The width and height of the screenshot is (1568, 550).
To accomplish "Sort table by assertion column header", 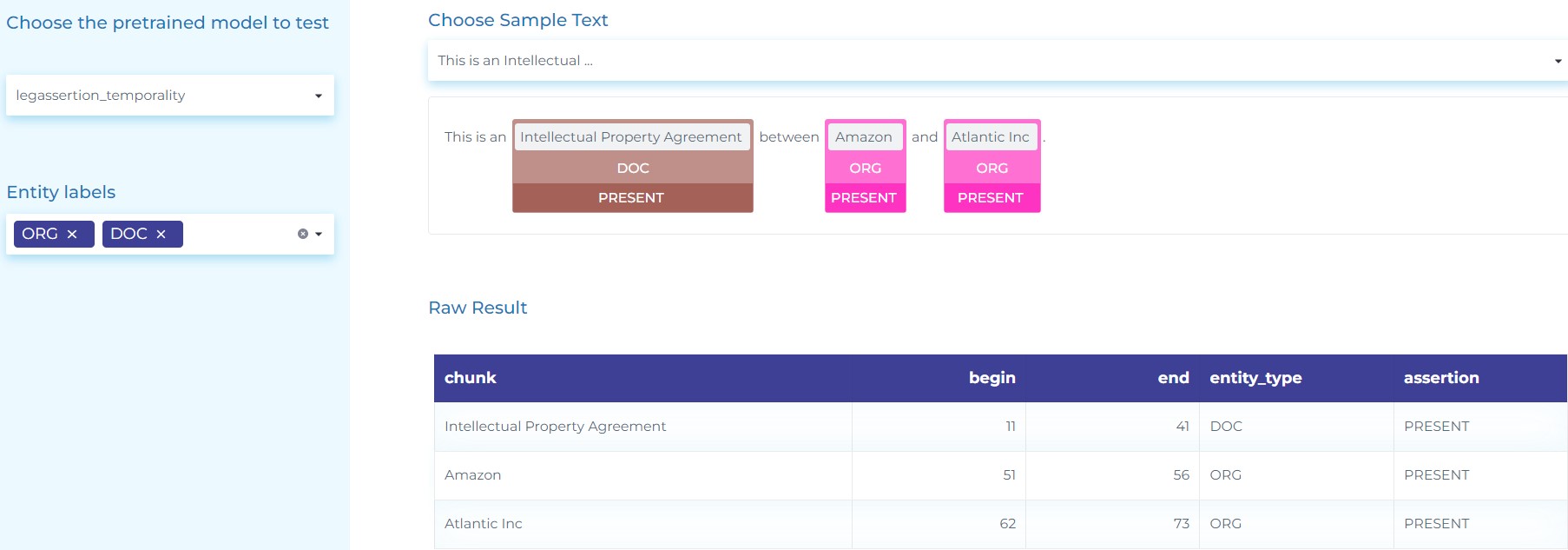I will (1441, 378).
